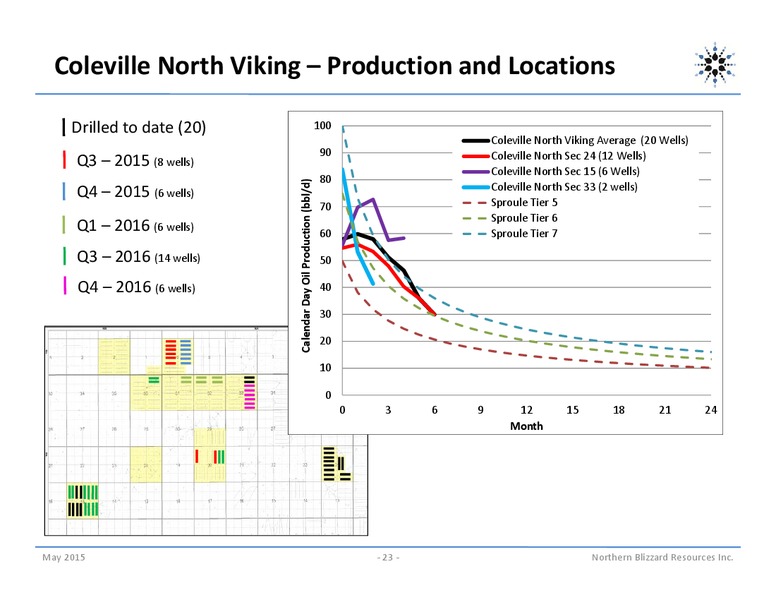Click the black bar beside 'Drilled to date'
The image size is (776, 600).
[x=63, y=127]
